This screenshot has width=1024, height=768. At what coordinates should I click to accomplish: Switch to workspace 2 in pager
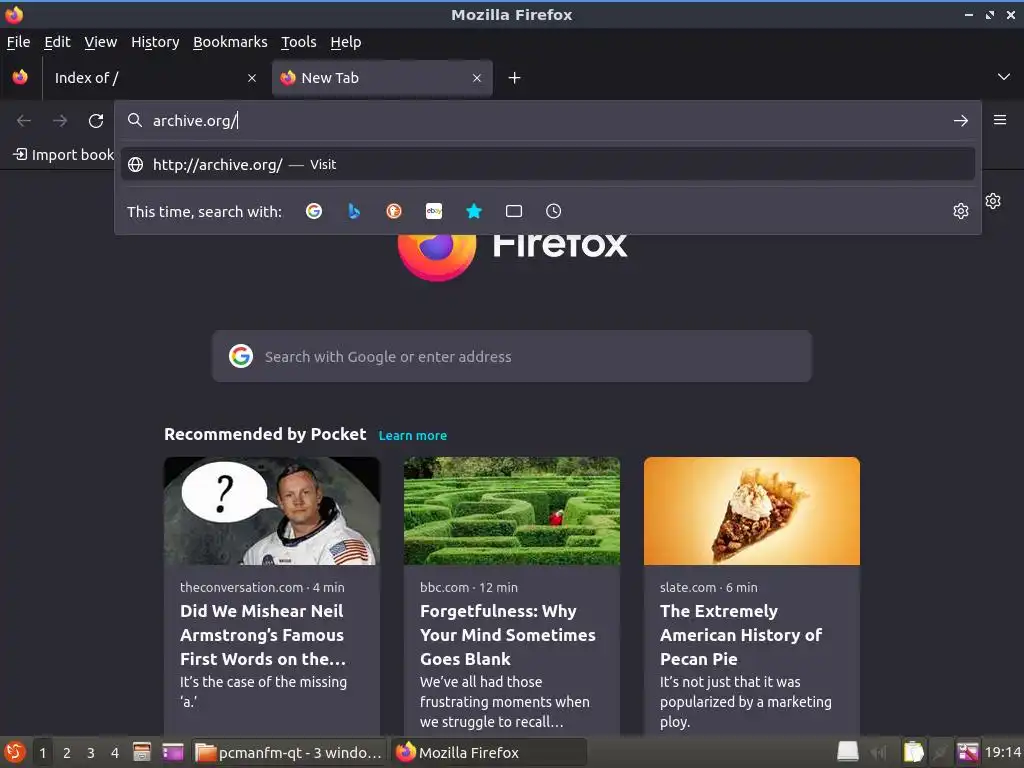[67, 752]
